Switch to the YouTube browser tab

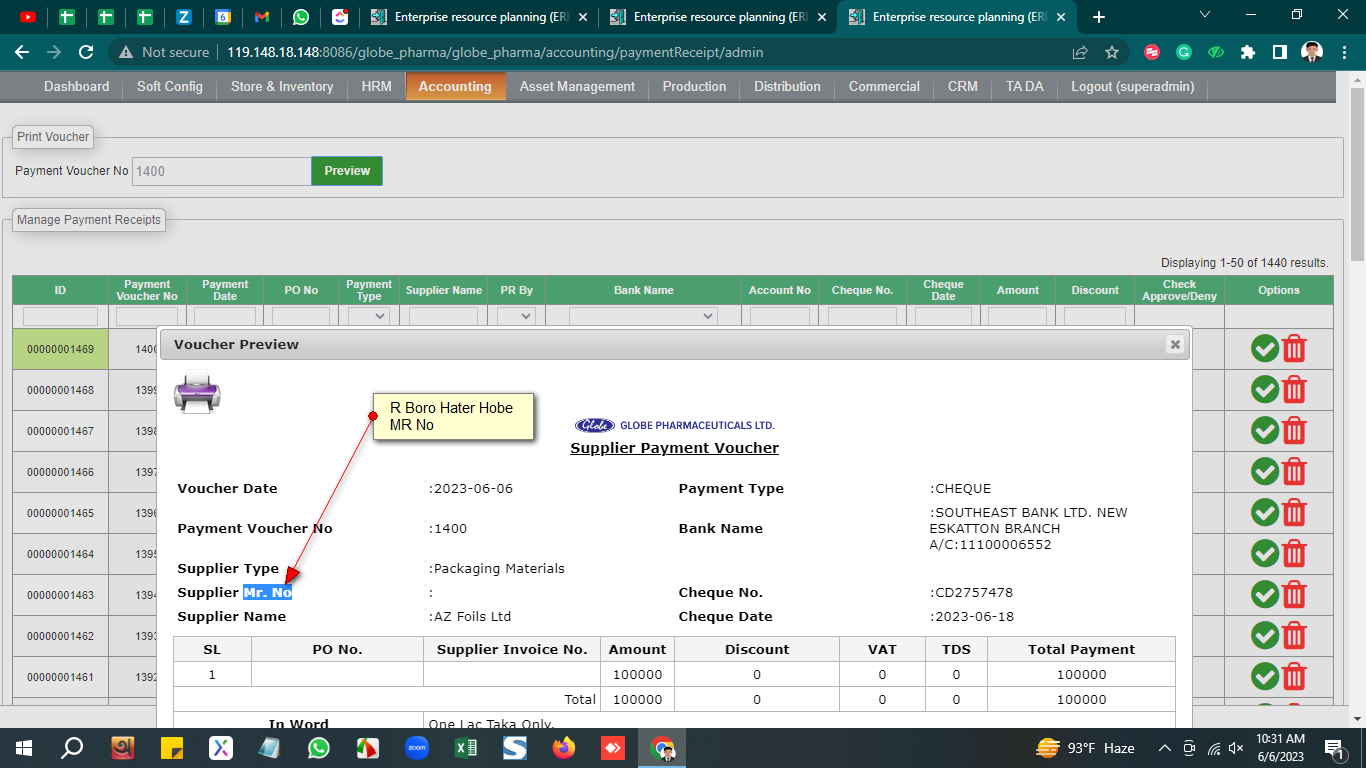click(27, 17)
